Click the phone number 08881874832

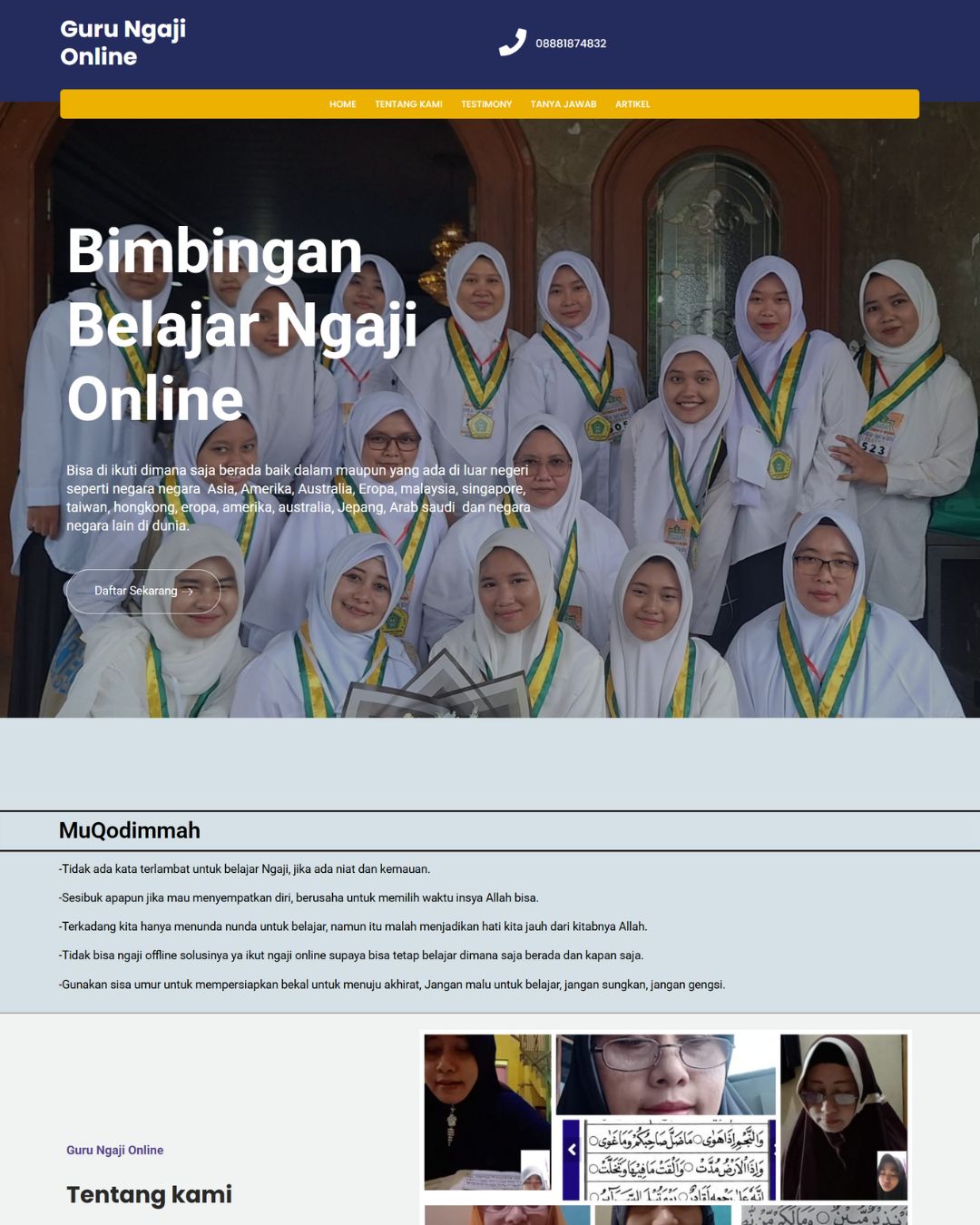[571, 44]
